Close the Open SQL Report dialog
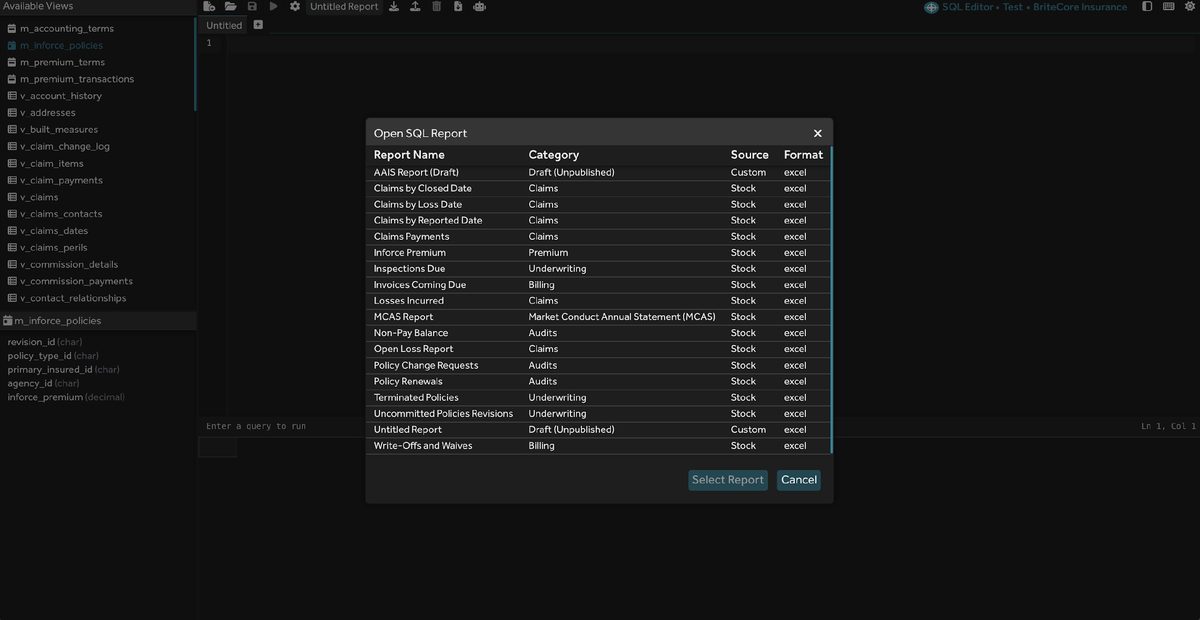Viewport: 1200px width, 620px height. [817, 133]
